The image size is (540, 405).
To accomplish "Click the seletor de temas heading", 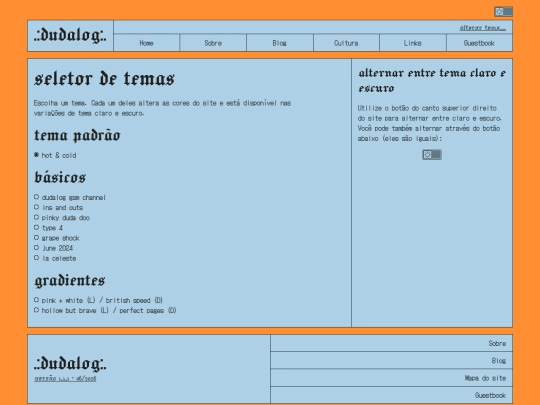I will click(104, 79).
